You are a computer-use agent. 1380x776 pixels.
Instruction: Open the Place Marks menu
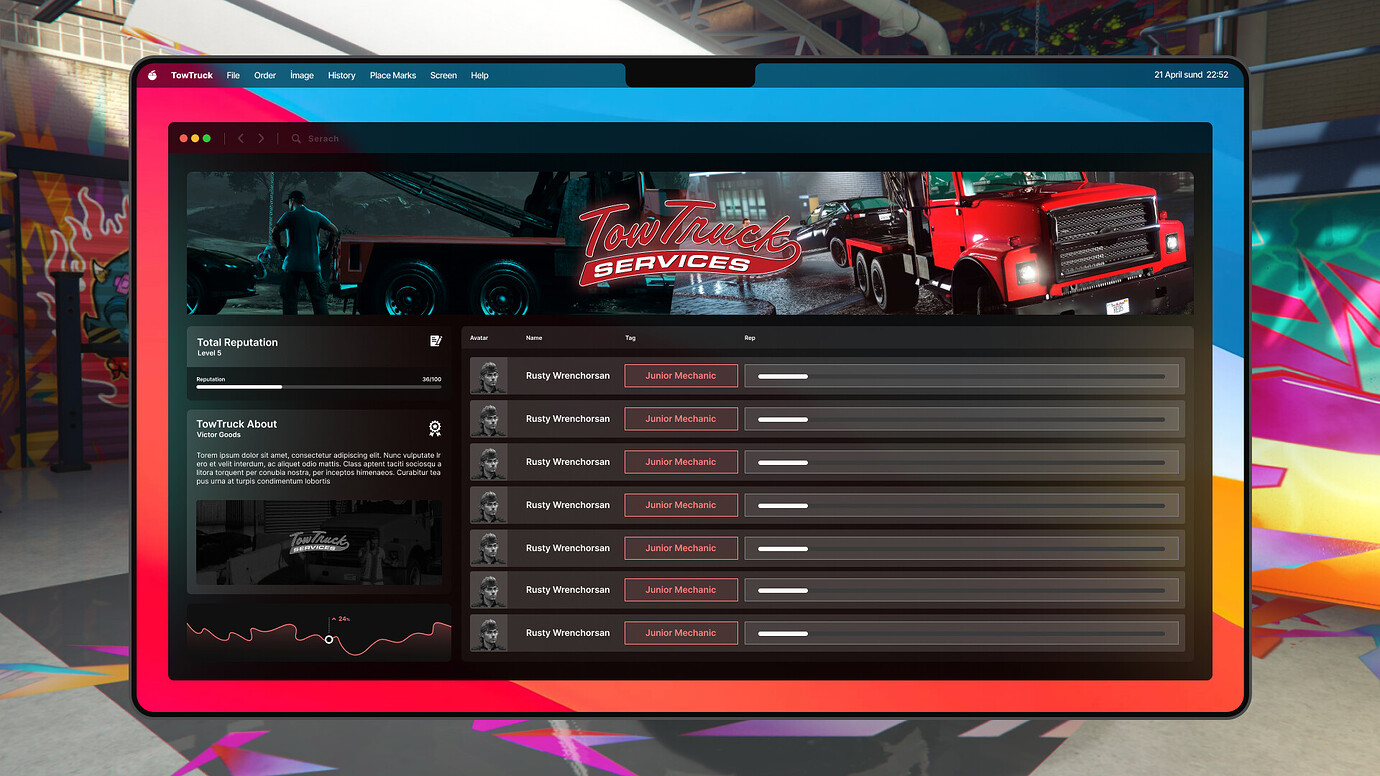(x=392, y=75)
